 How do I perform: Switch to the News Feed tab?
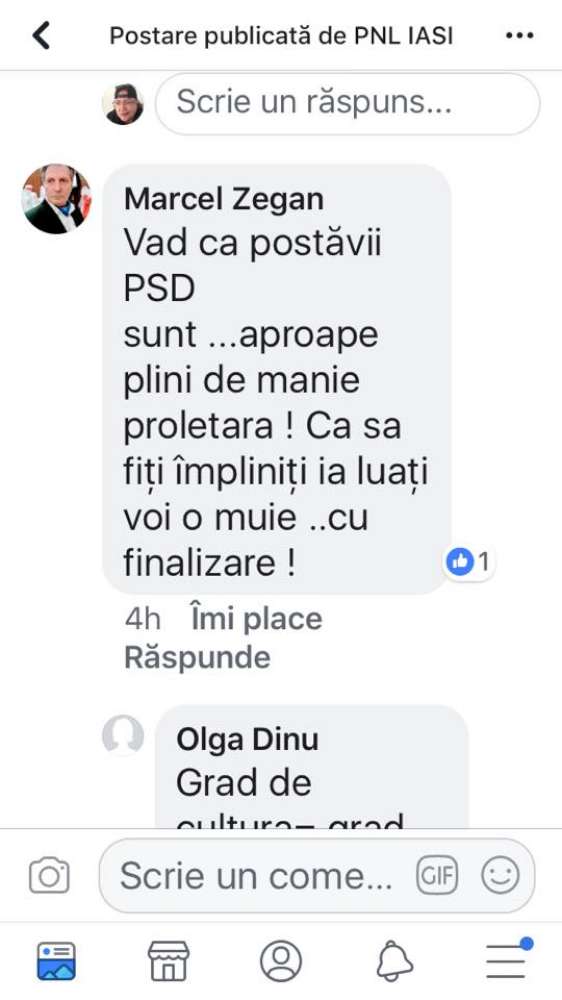56,960
